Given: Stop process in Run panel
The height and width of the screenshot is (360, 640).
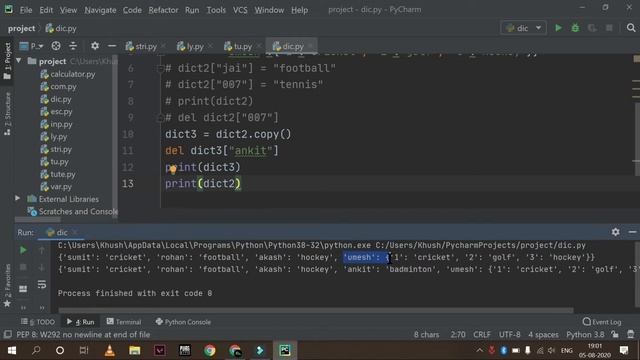Looking at the screenshot, I should coord(23,267).
